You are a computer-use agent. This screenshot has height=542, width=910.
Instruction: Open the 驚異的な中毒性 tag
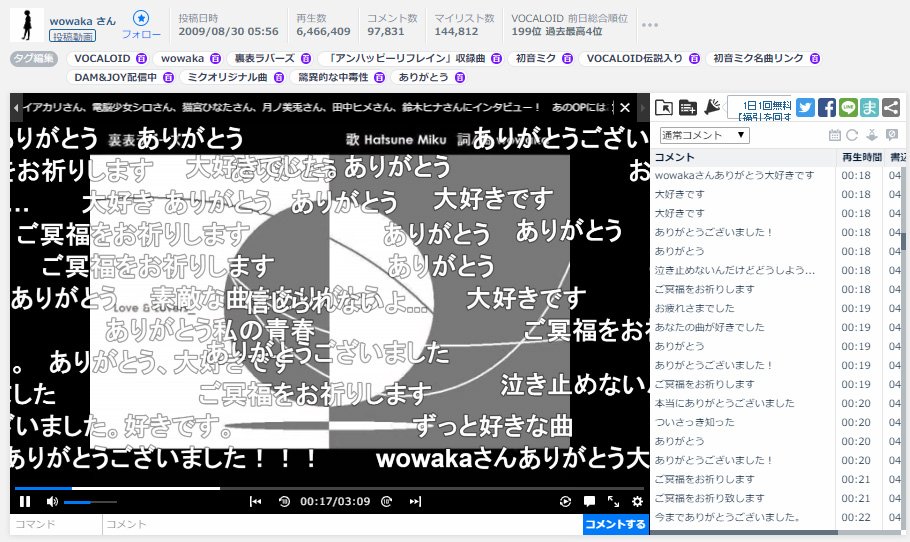click(333, 77)
